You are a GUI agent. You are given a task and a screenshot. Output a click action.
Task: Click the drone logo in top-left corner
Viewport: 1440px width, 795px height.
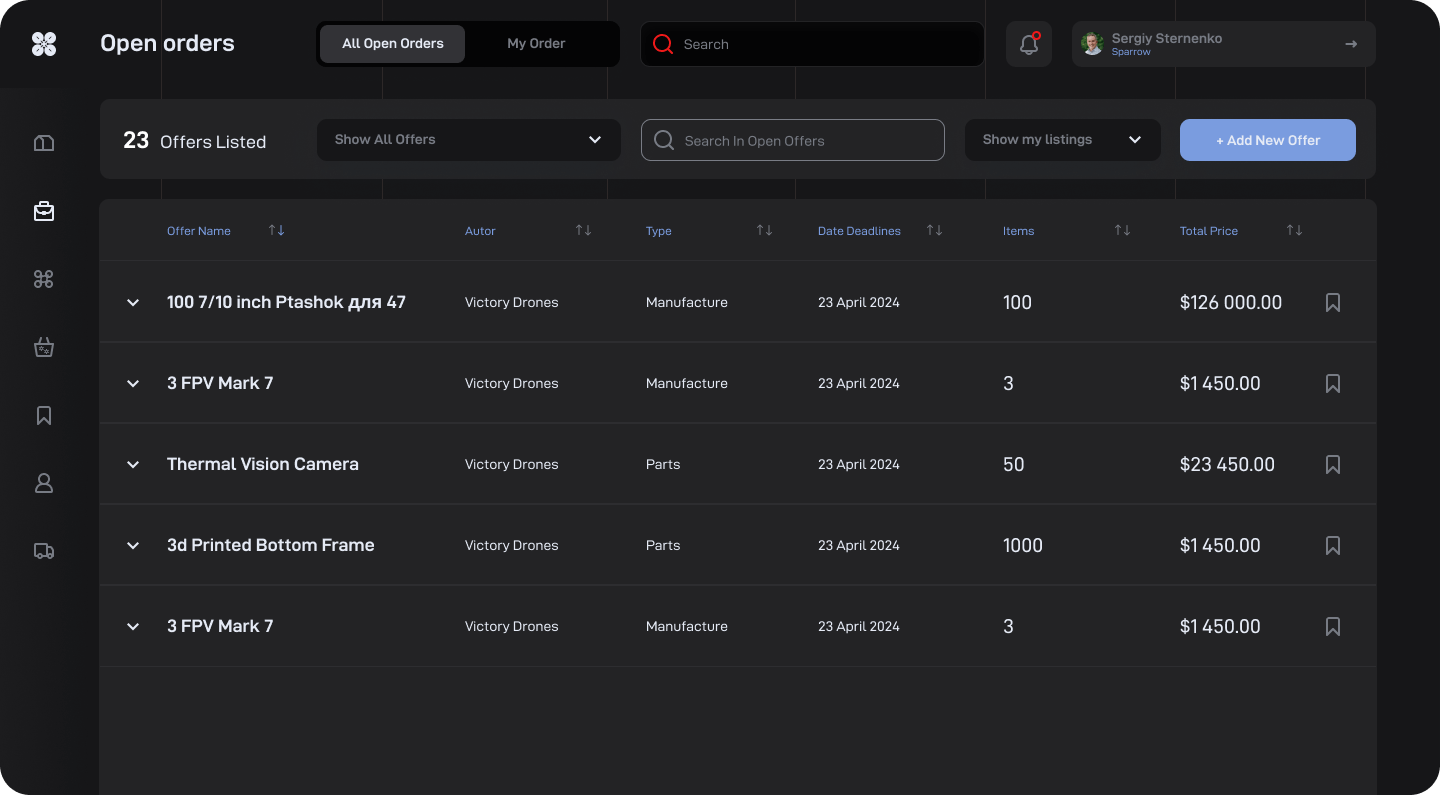44,44
